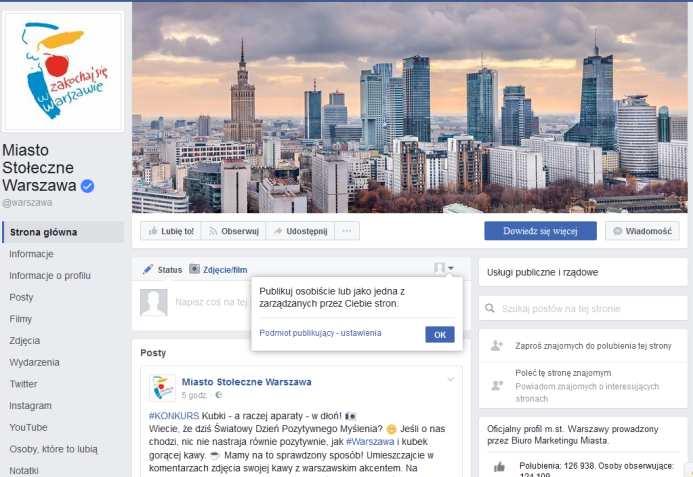693x477 pixels.
Task: Open Strona główna in sidebar
Action: (x=63, y=232)
